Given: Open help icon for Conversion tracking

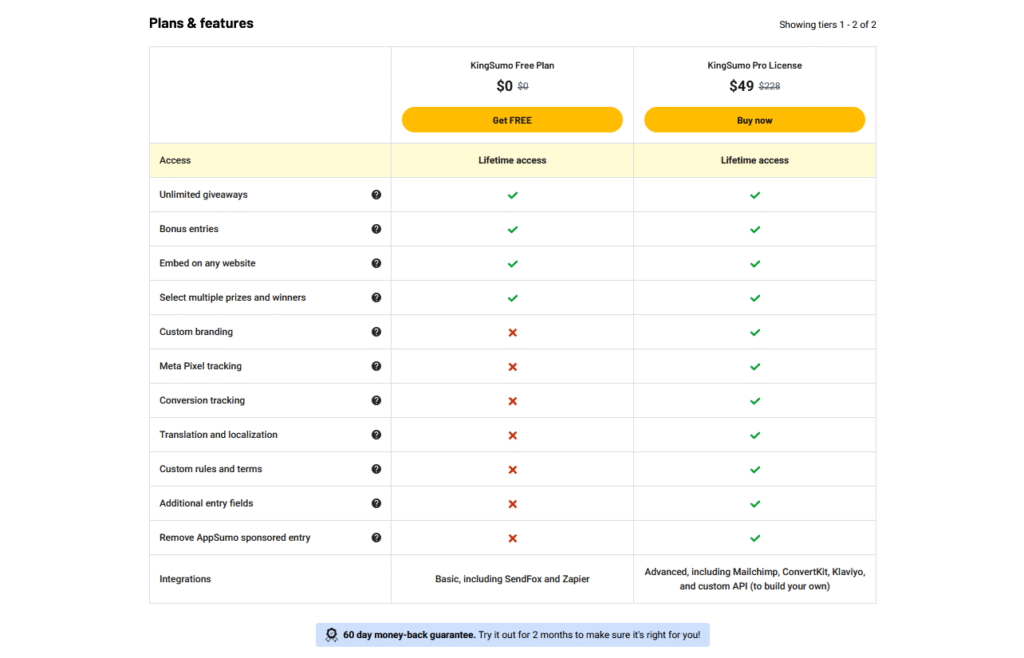Looking at the screenshot, I should 376,400.
